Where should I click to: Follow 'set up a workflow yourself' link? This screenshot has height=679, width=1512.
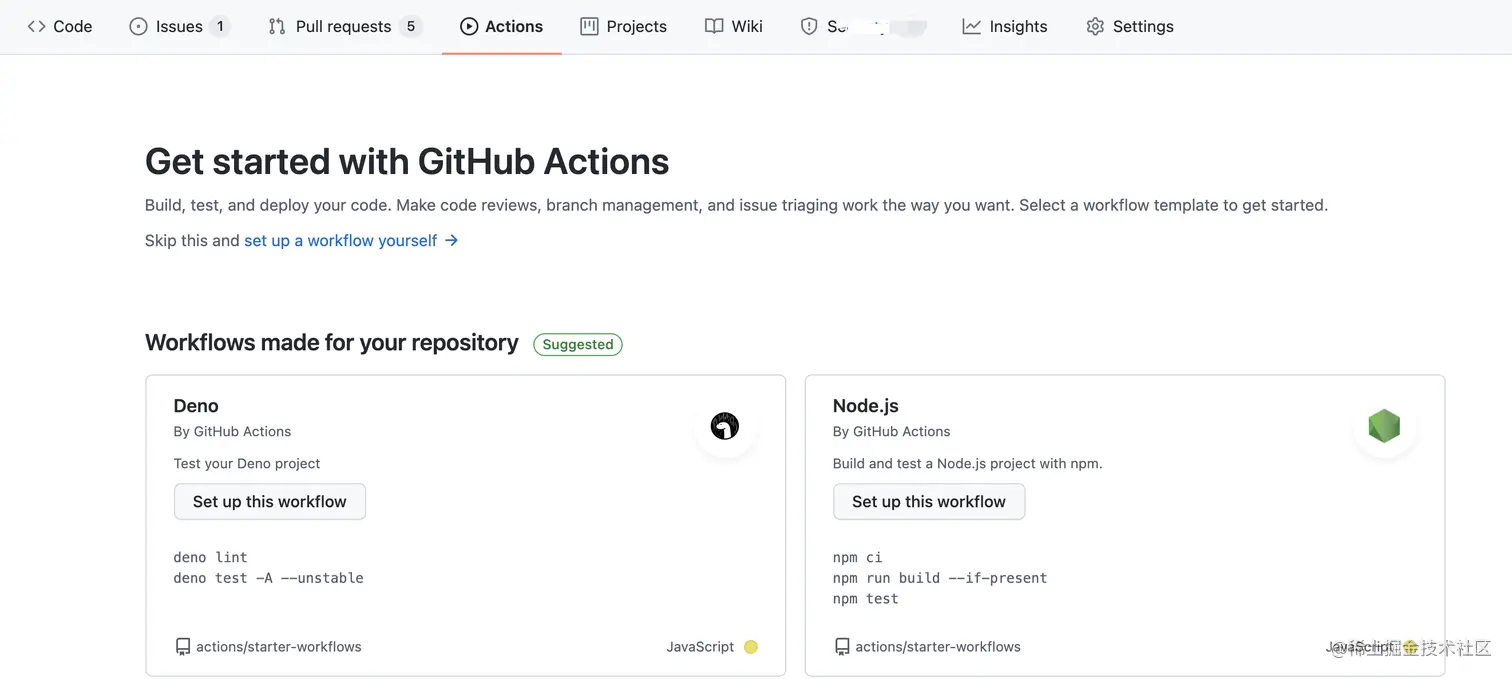(x=341, y=241)
